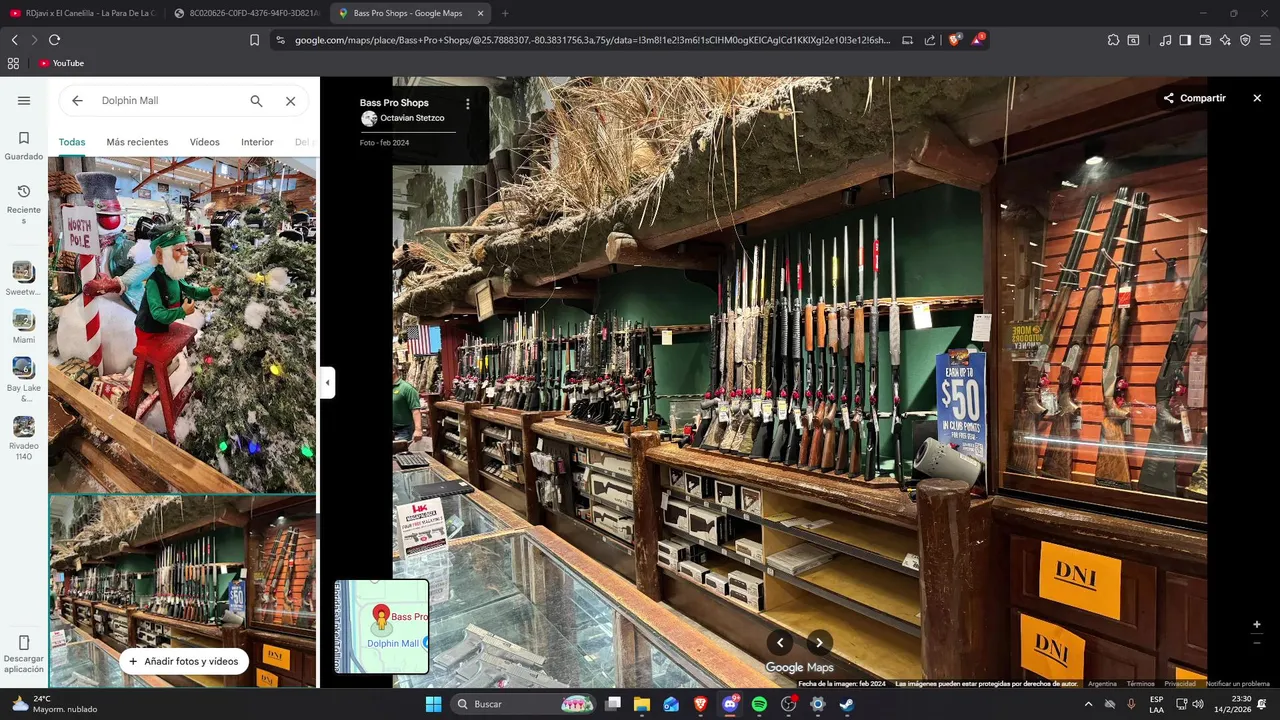Bookmark this page icon
This screenshot has width=1280, height=720.
click(254, 40)
